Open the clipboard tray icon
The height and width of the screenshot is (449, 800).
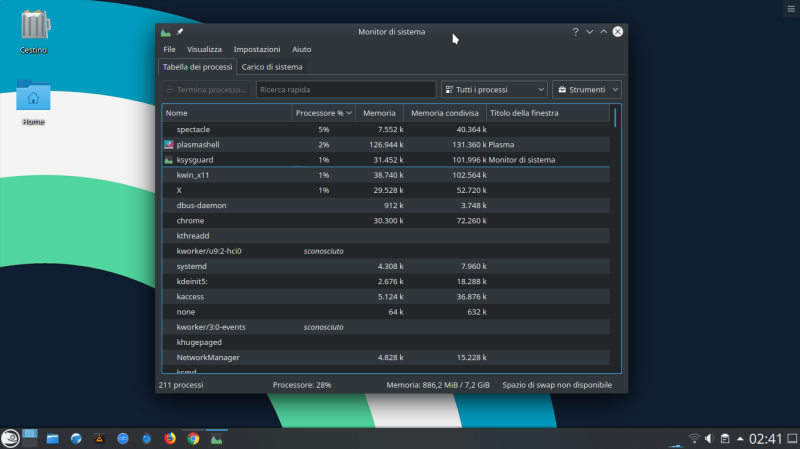click(x=725, y=438)
